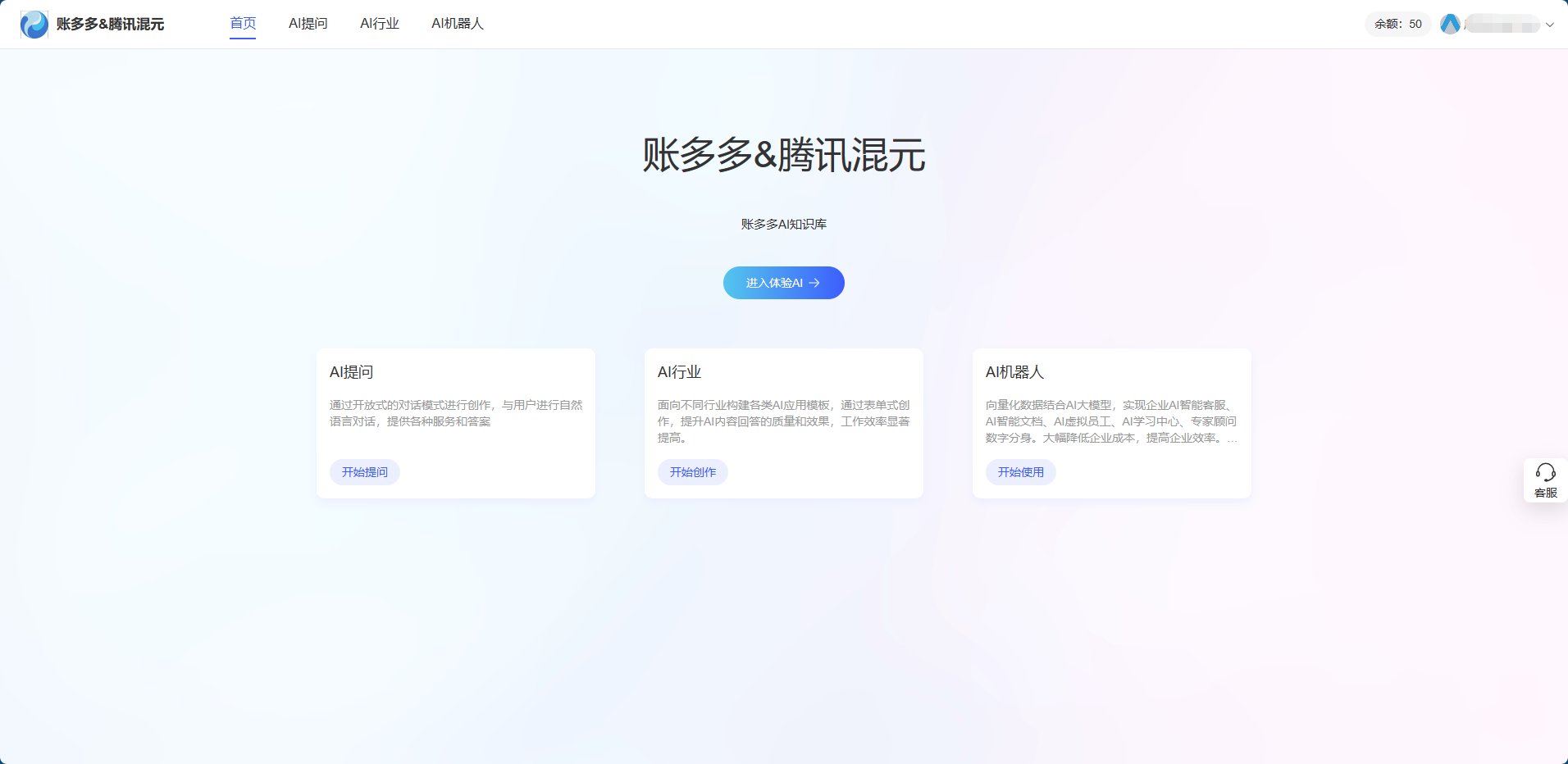Image resolution: width=1568 pixels, height=764 pixels.
Task: Click the 开始提问 button
Action: click(x=365, y=472)
